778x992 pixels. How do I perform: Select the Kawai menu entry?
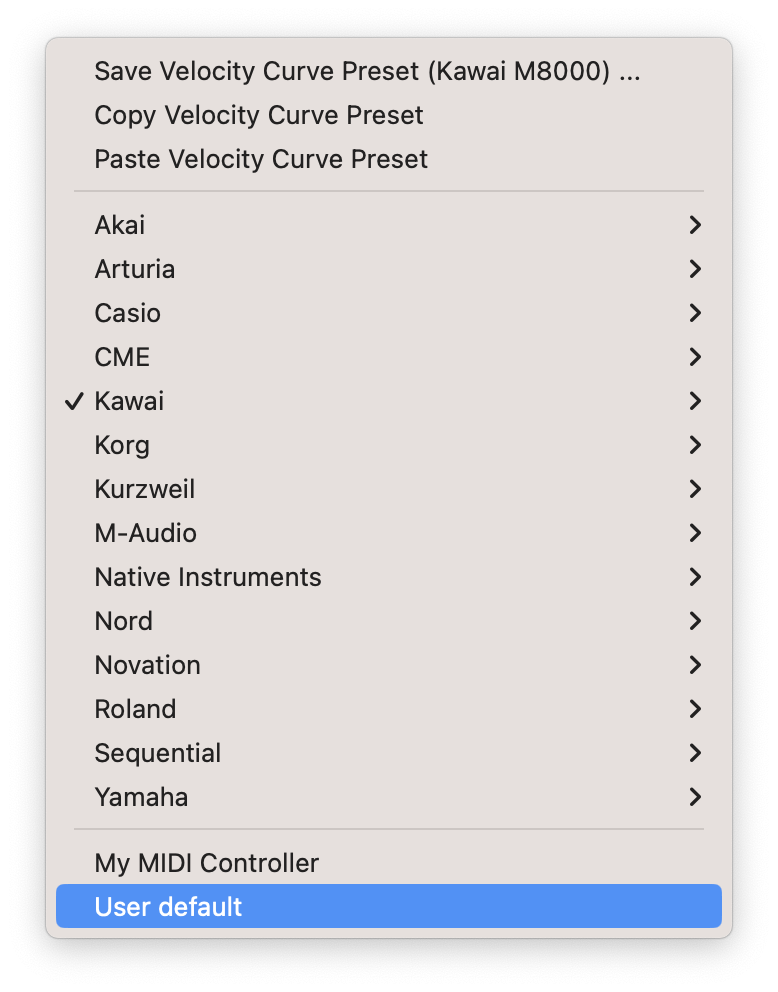[129, 400]
